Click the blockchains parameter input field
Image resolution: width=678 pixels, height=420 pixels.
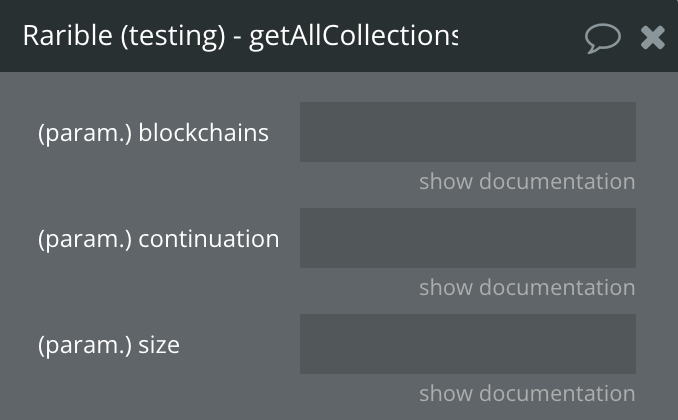pos(468,132)
